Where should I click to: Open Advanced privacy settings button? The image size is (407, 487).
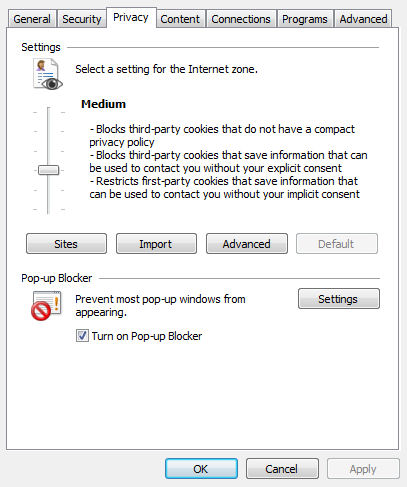click(x=247, y=244)
